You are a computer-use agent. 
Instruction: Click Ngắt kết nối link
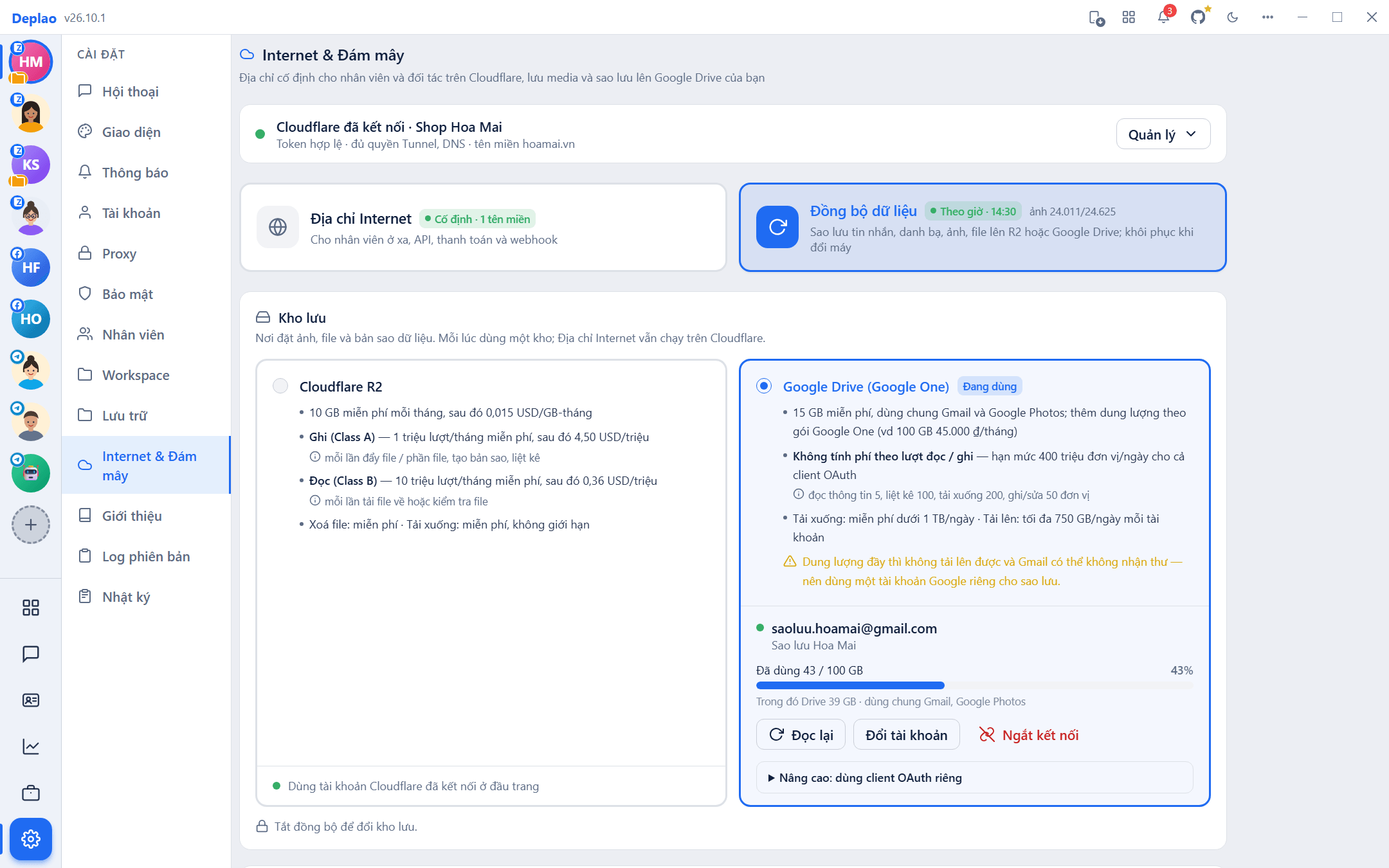click(1028, 735)
